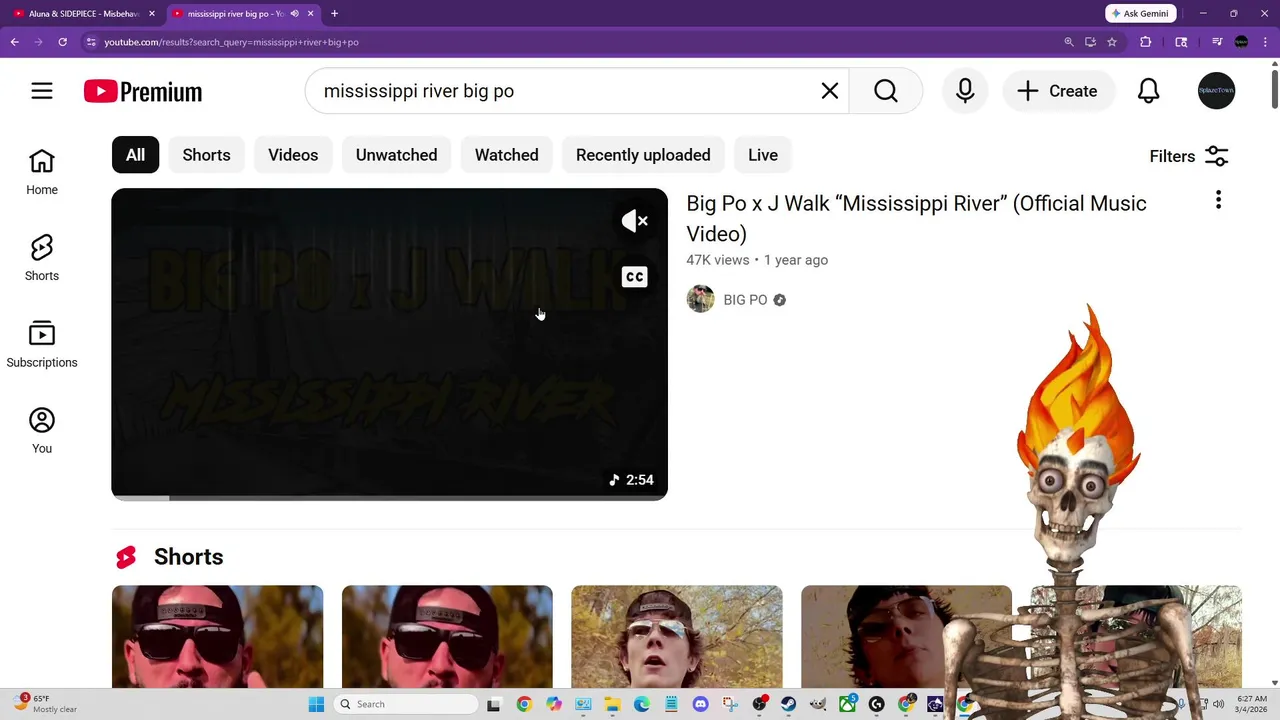Click the page vertical scrollbar

click(1274, 88)
